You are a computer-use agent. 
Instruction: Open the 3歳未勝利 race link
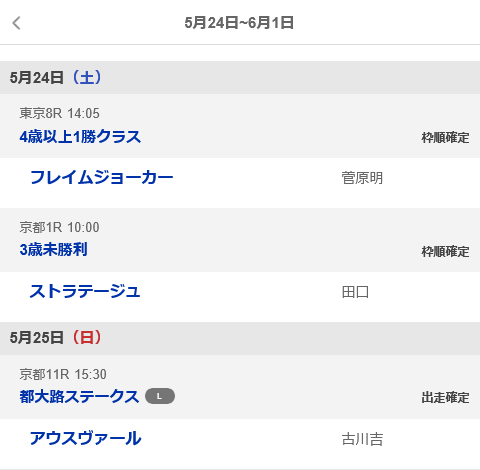tap(53, 250)
